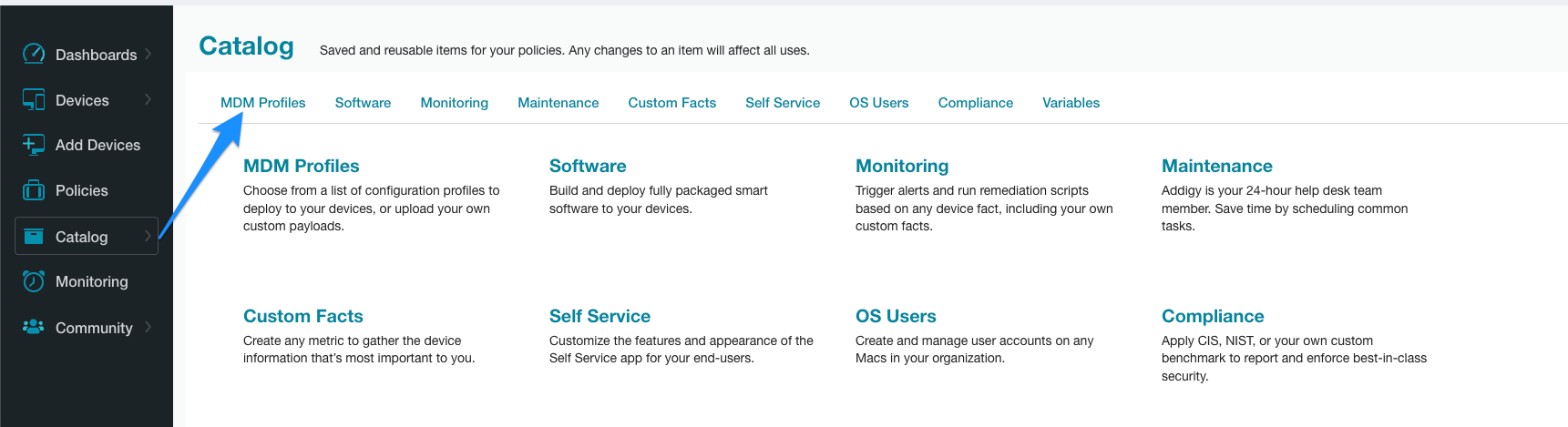Click the Policies clipboard icon

pos(34,189)
